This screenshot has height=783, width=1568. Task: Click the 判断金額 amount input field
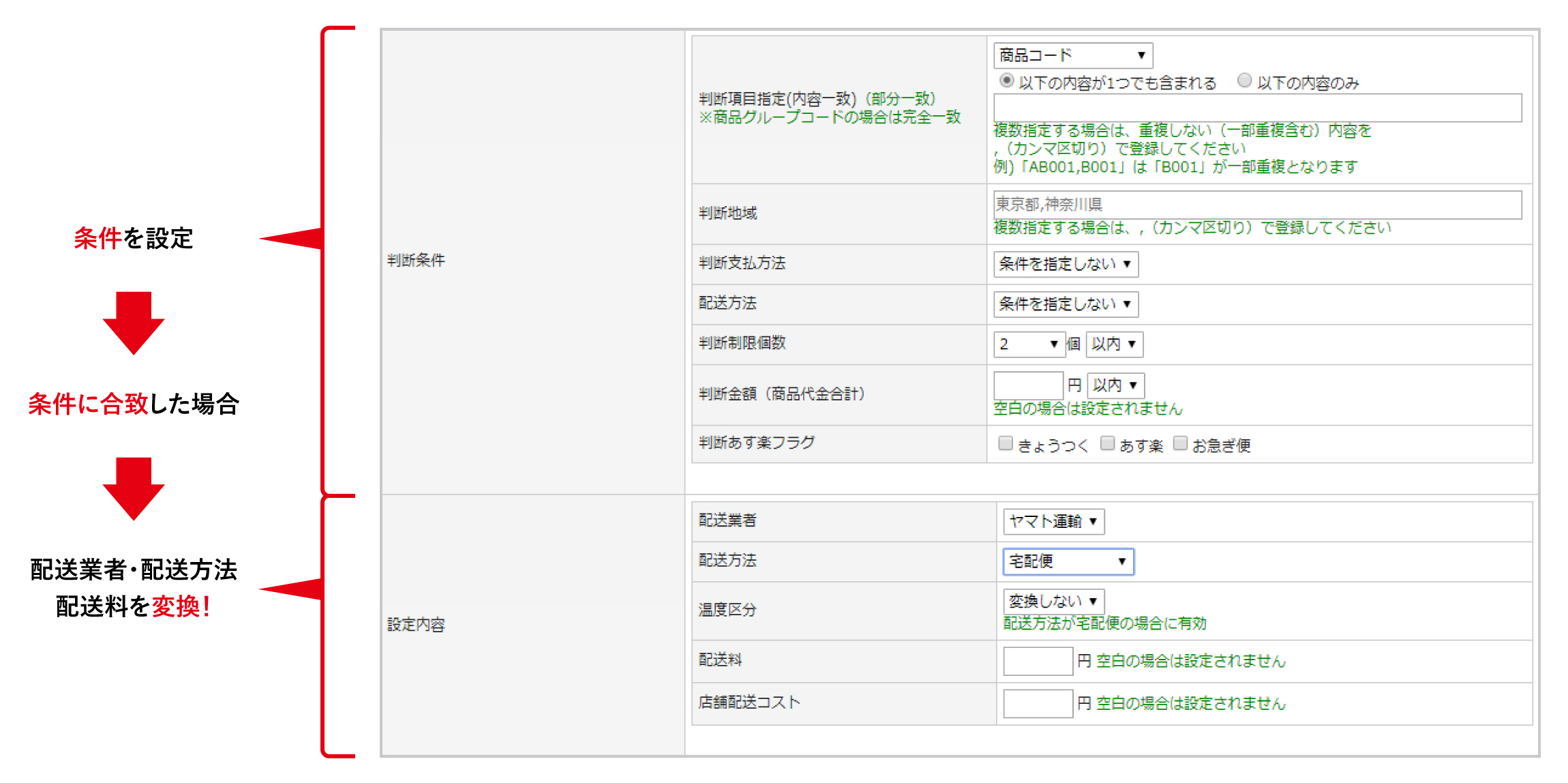tap(1028, 385)
